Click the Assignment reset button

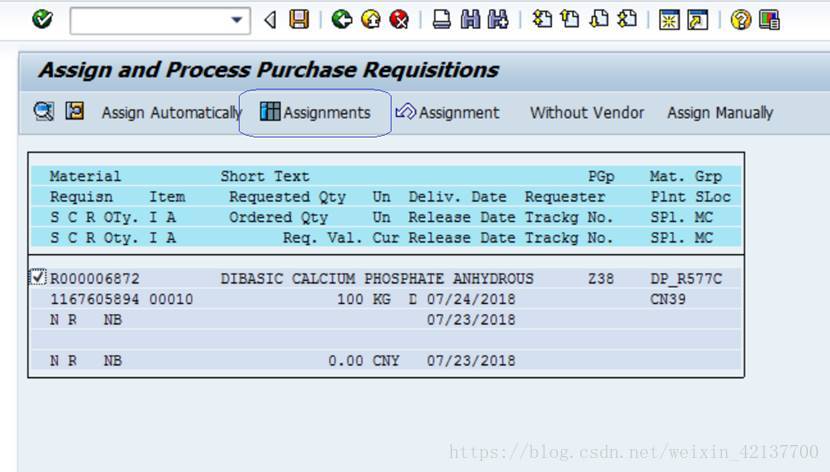pyautogui.click(x=447, y=113)
